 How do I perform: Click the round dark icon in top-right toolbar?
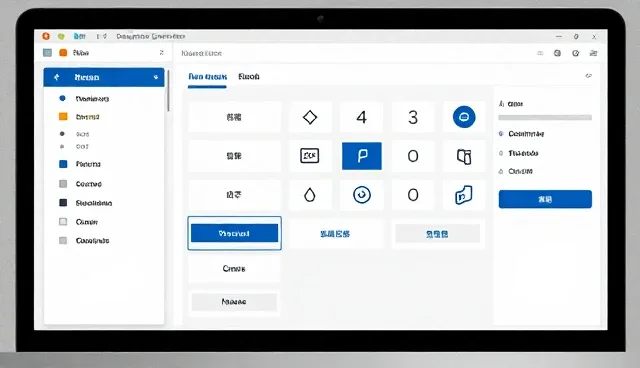click(557, 53)
